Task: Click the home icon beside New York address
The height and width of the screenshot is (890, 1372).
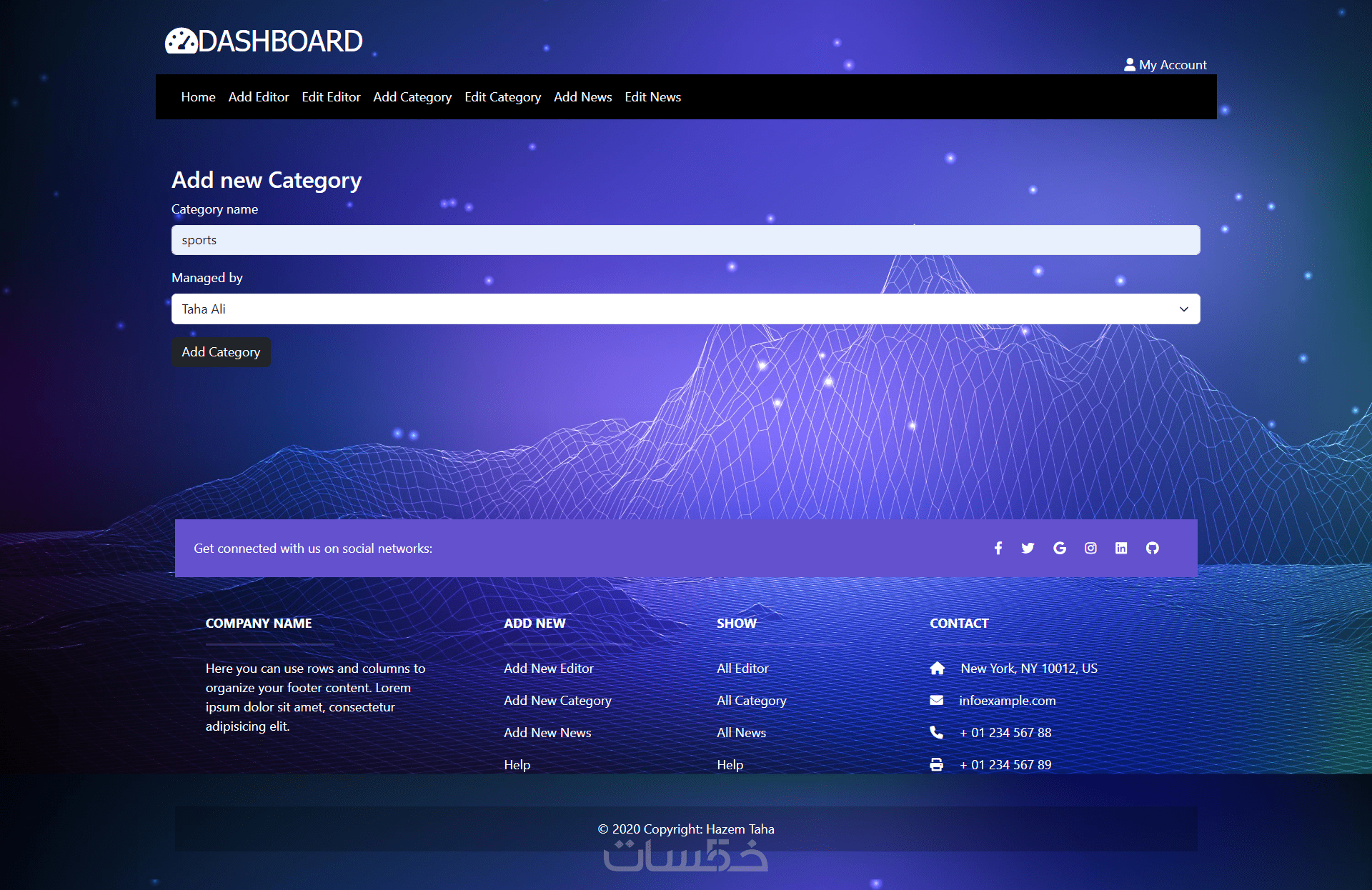Action: pyautogui.click(x=937, y=668)
